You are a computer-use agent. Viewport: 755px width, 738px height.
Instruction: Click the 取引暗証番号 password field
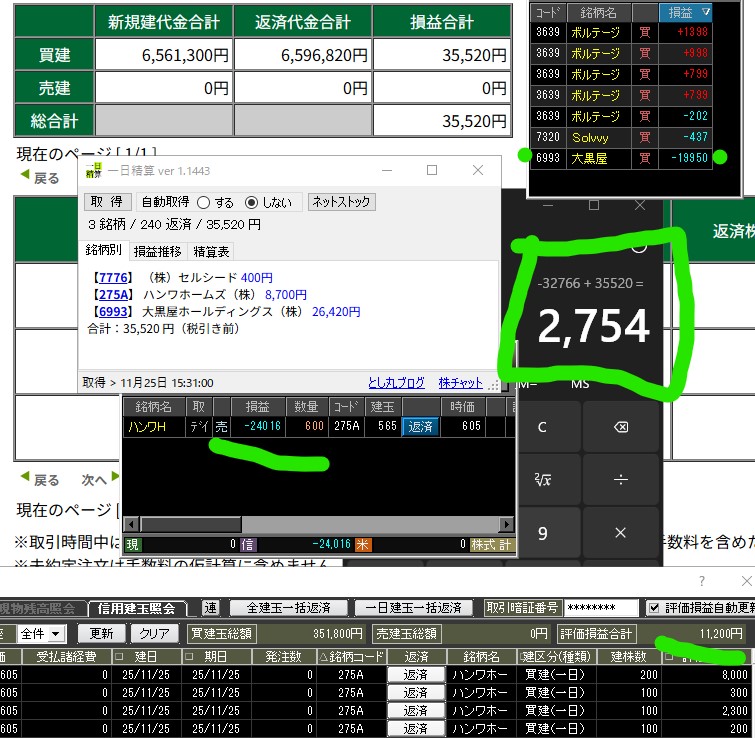point(600,607)
